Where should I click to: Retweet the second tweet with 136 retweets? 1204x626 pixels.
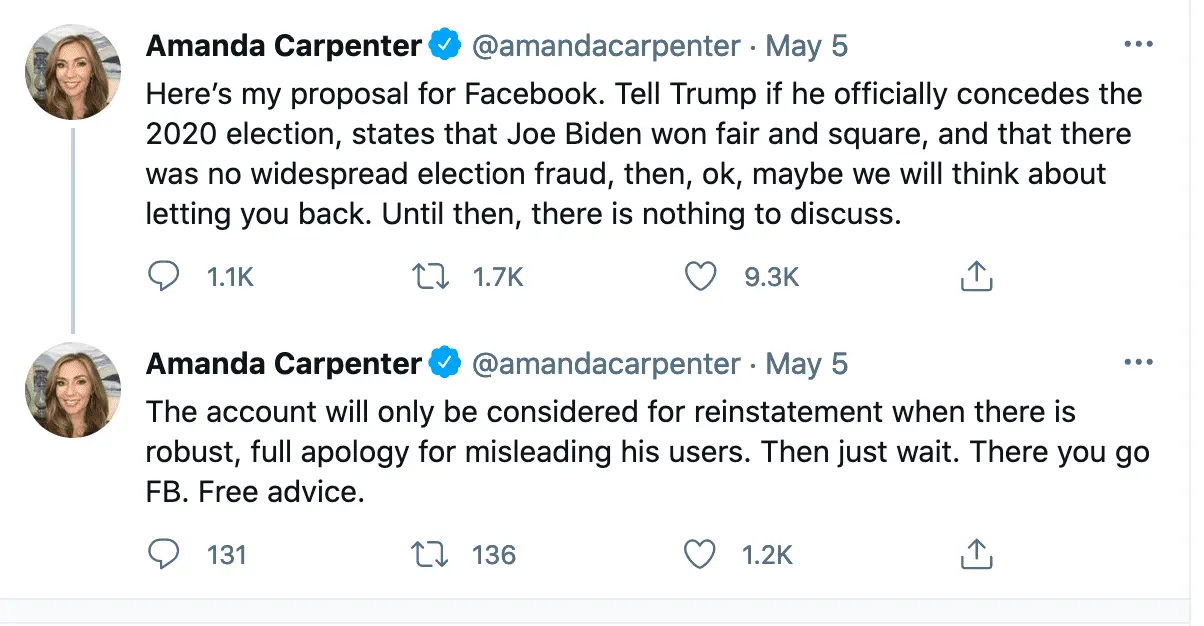pos(429,553)
